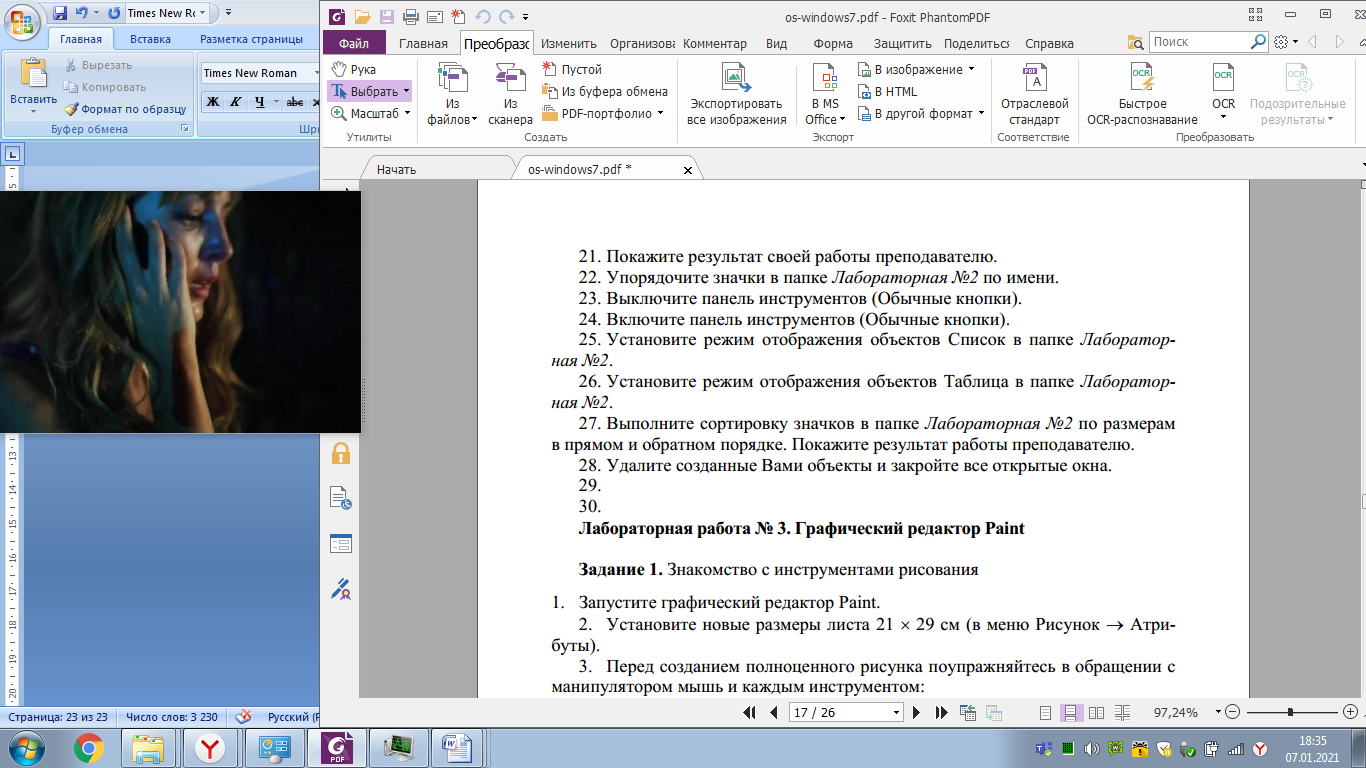Create PDF from scanner (Из сканера)
Screen dimensions: 1366x768
pos(510,94)
